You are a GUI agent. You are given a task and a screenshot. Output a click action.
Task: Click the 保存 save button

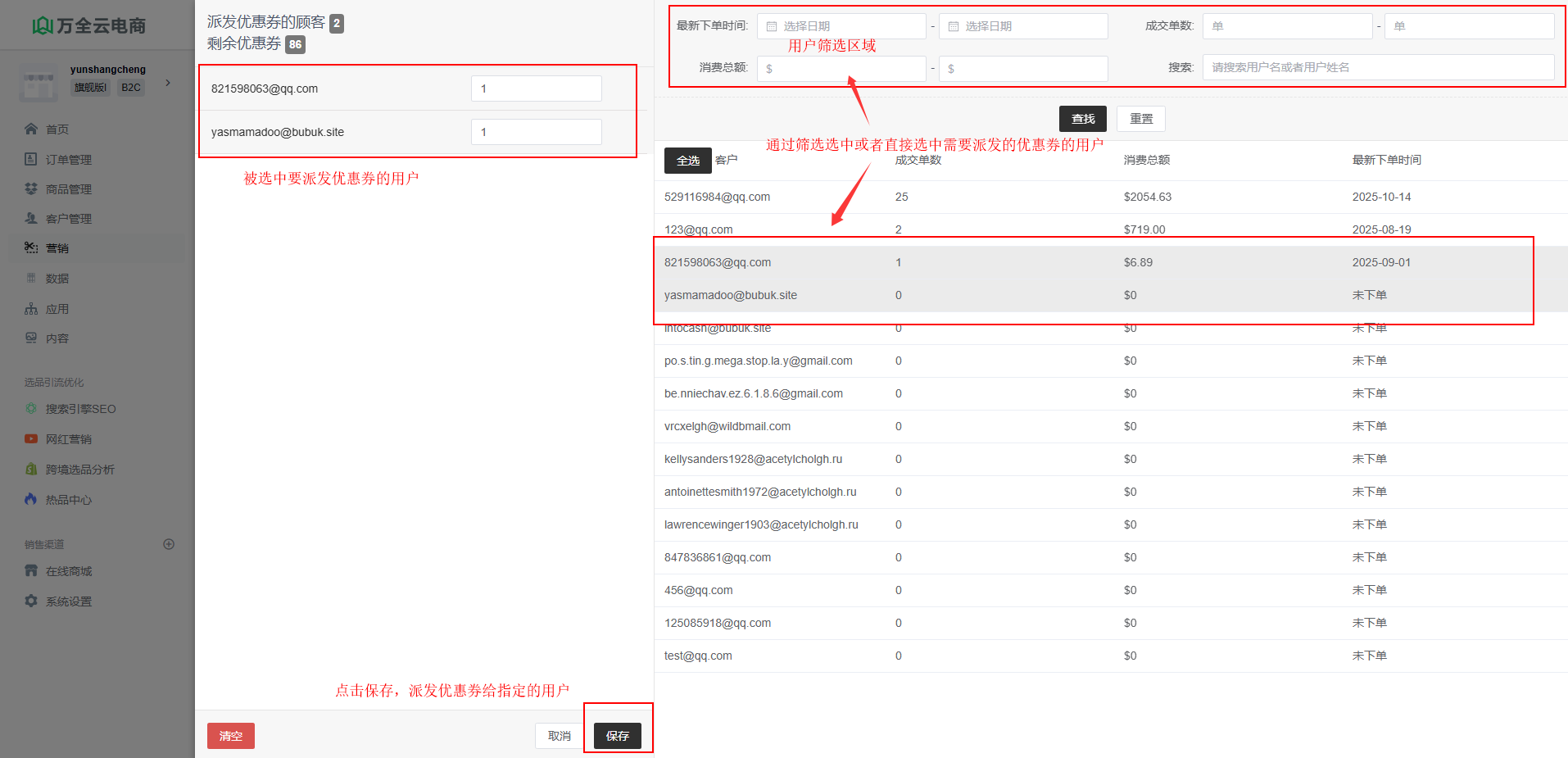[617, 736]
